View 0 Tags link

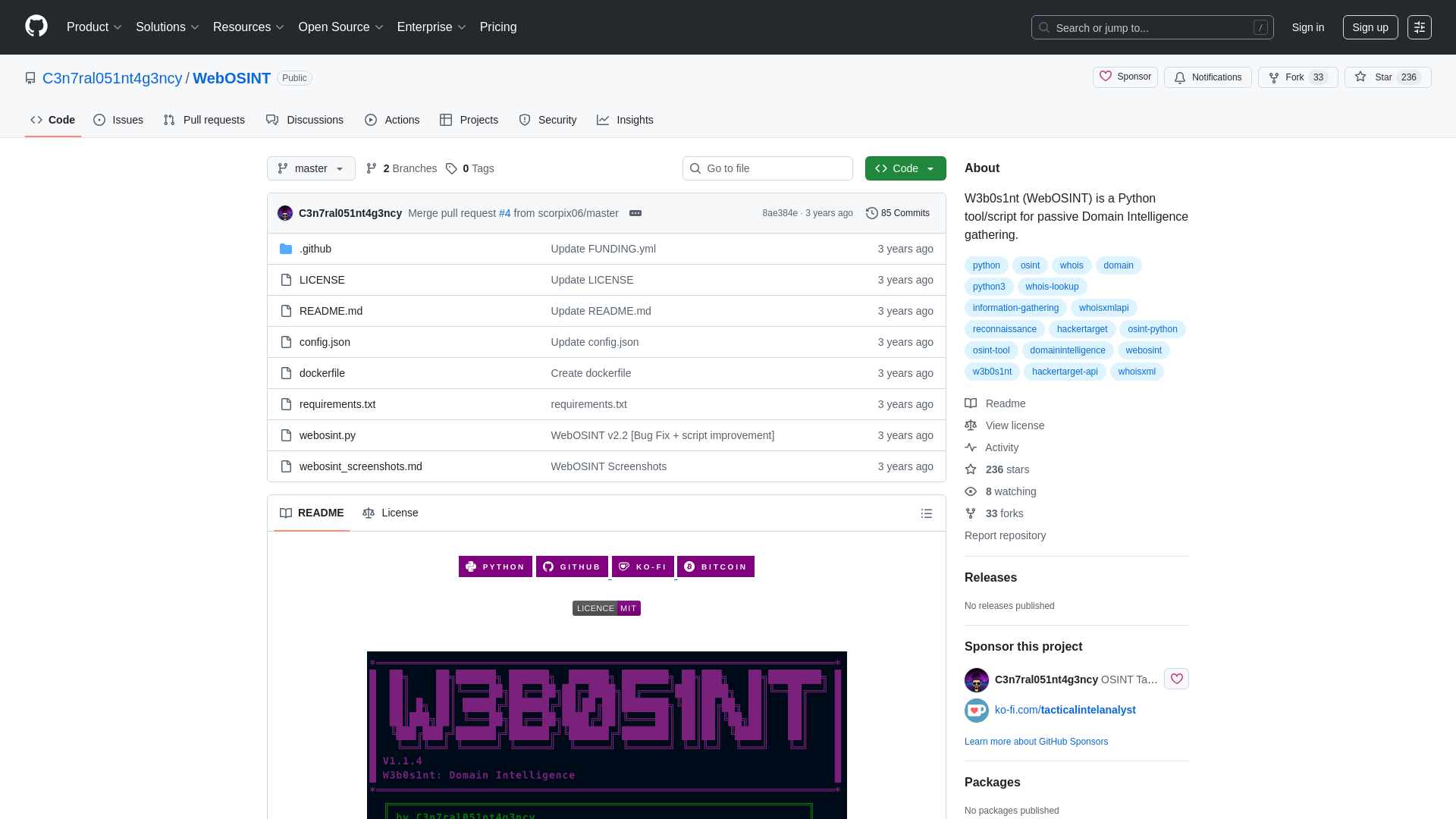tap(470, 168)
